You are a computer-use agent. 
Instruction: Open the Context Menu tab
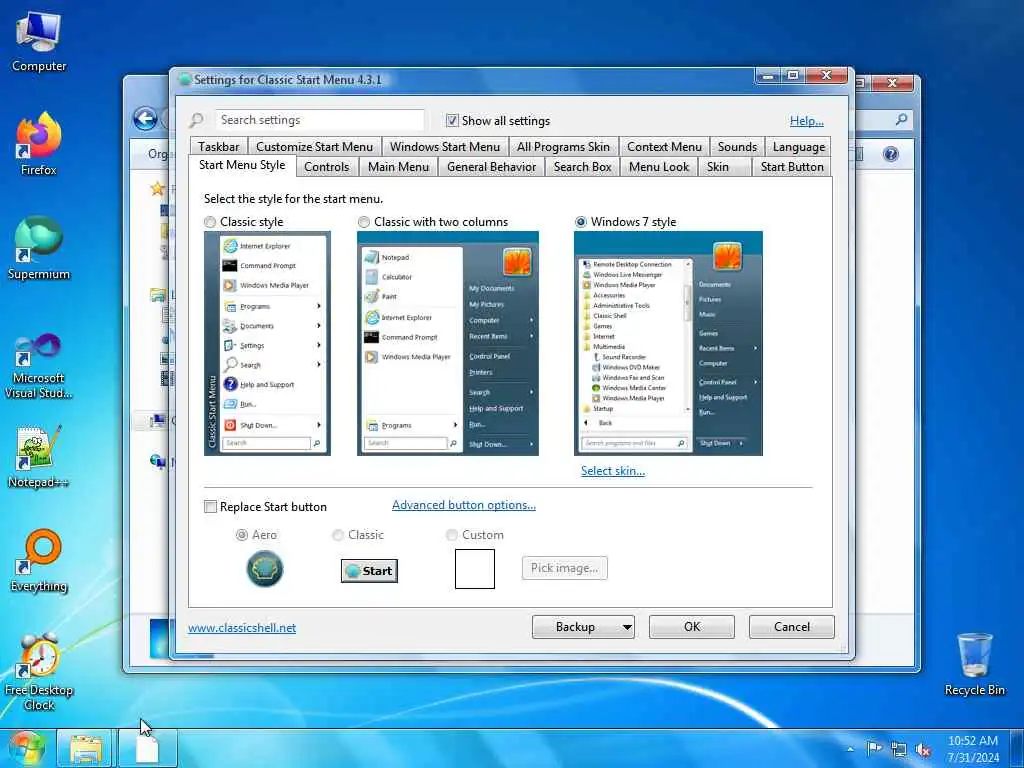664,147
